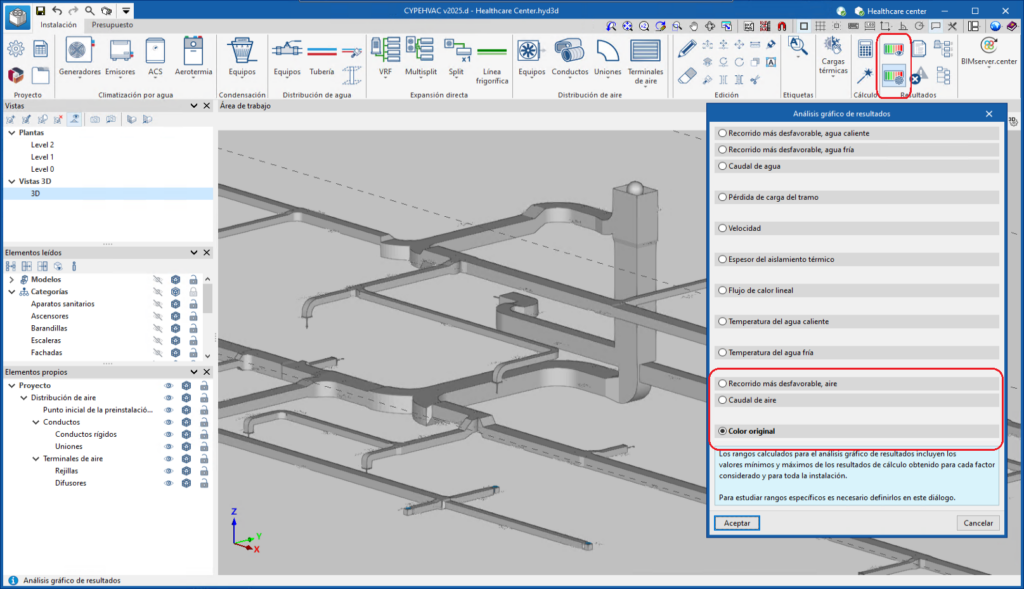The height and width of the screenshot is (589, 1024).
Task: Switch to the Presupuesto tab
Action: [x=113, y=23]
